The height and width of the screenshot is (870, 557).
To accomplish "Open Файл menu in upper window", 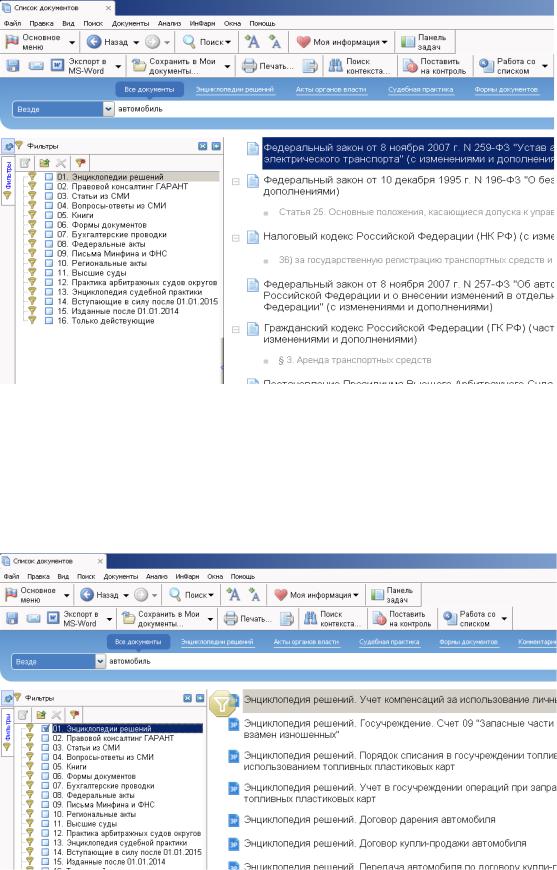I will 12,23.
